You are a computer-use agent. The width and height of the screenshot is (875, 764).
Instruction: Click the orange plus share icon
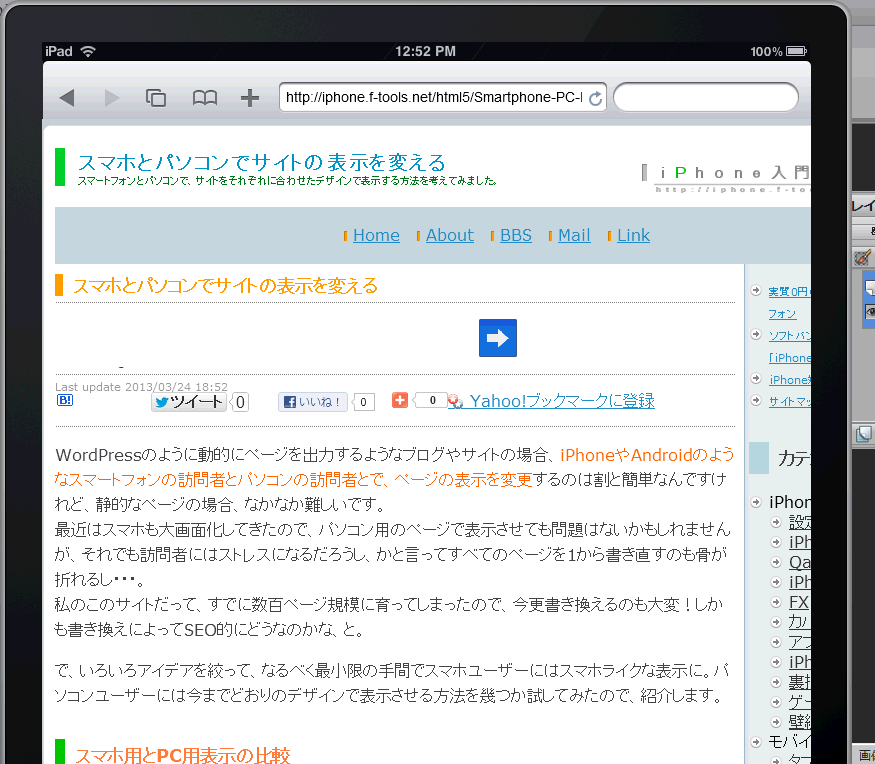[400, 400]
